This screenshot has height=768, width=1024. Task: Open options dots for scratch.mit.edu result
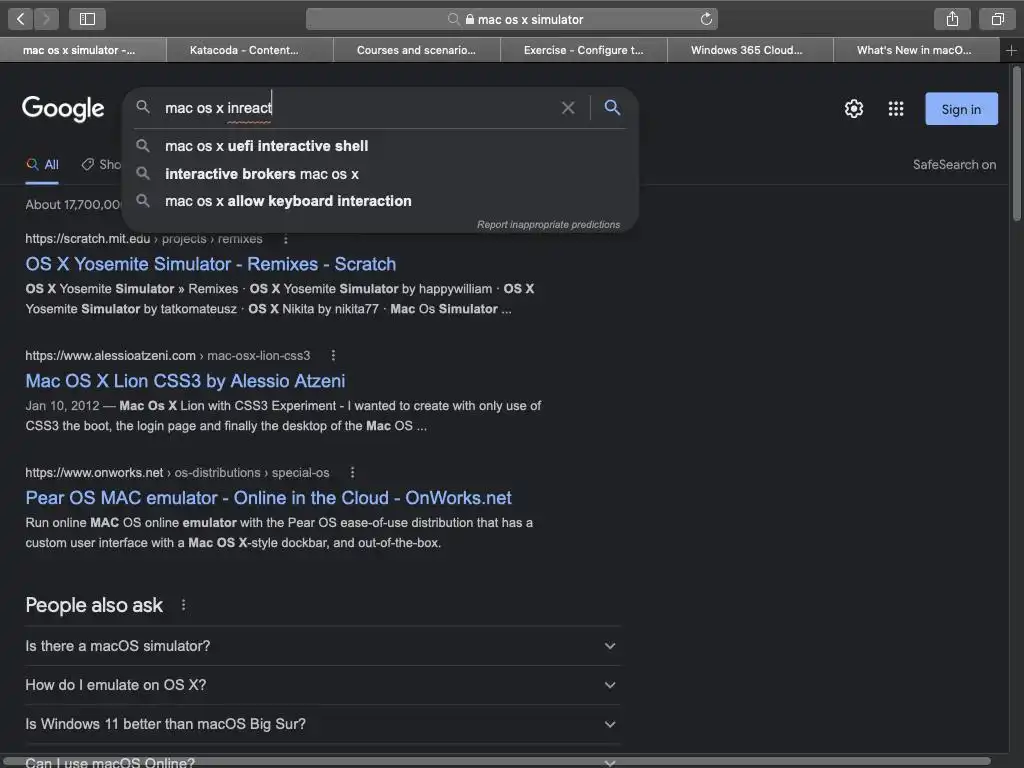[x=285, y=239]
